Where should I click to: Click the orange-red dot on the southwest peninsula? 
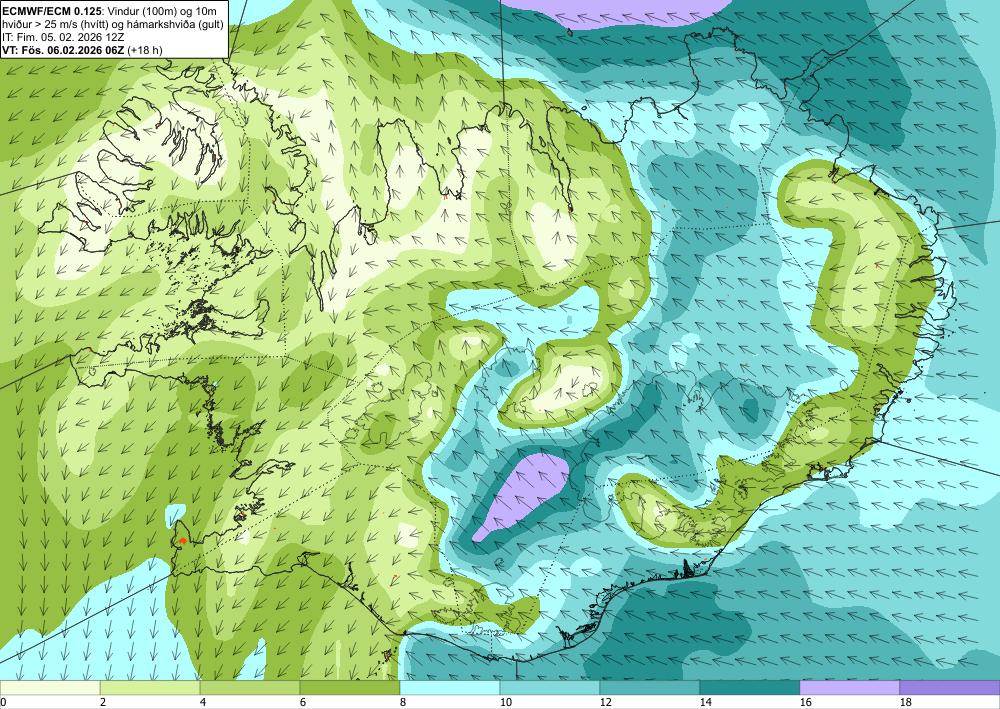click(183, 541)
